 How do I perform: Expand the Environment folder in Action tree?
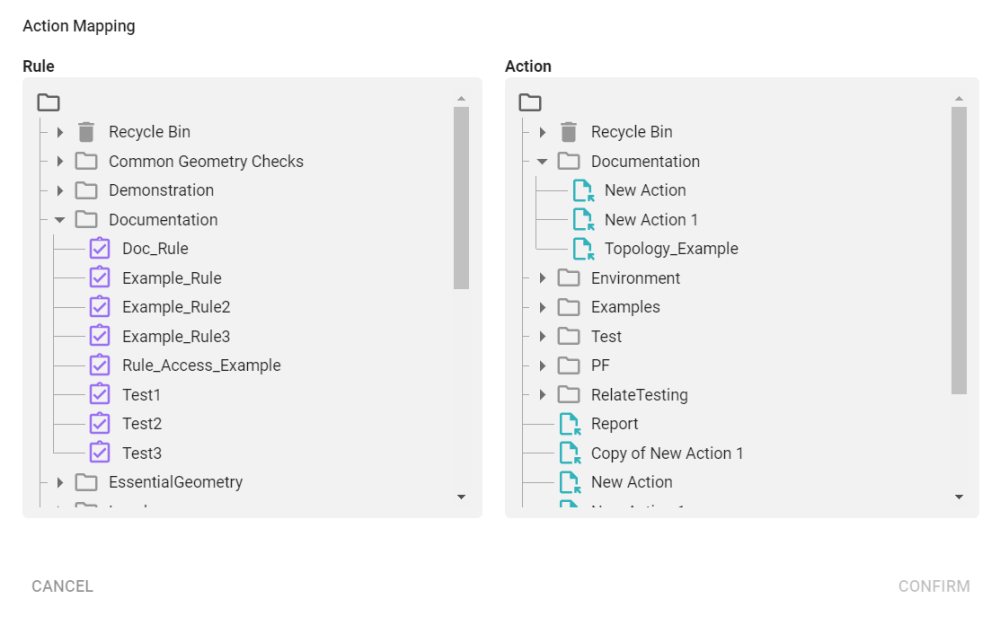(x=542, y=278)
